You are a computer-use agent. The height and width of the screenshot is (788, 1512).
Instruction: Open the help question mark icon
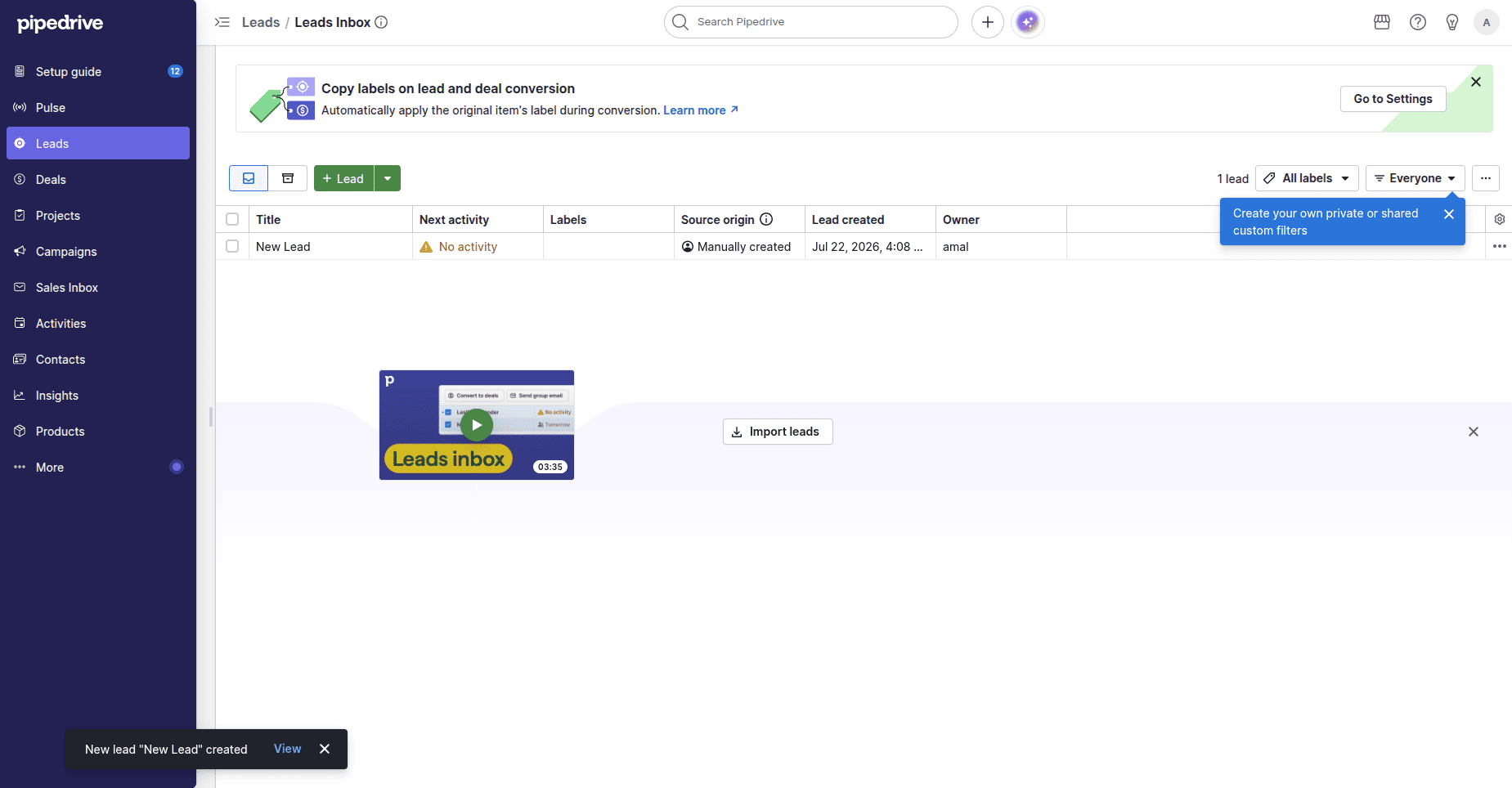(x=1418, y=22)
